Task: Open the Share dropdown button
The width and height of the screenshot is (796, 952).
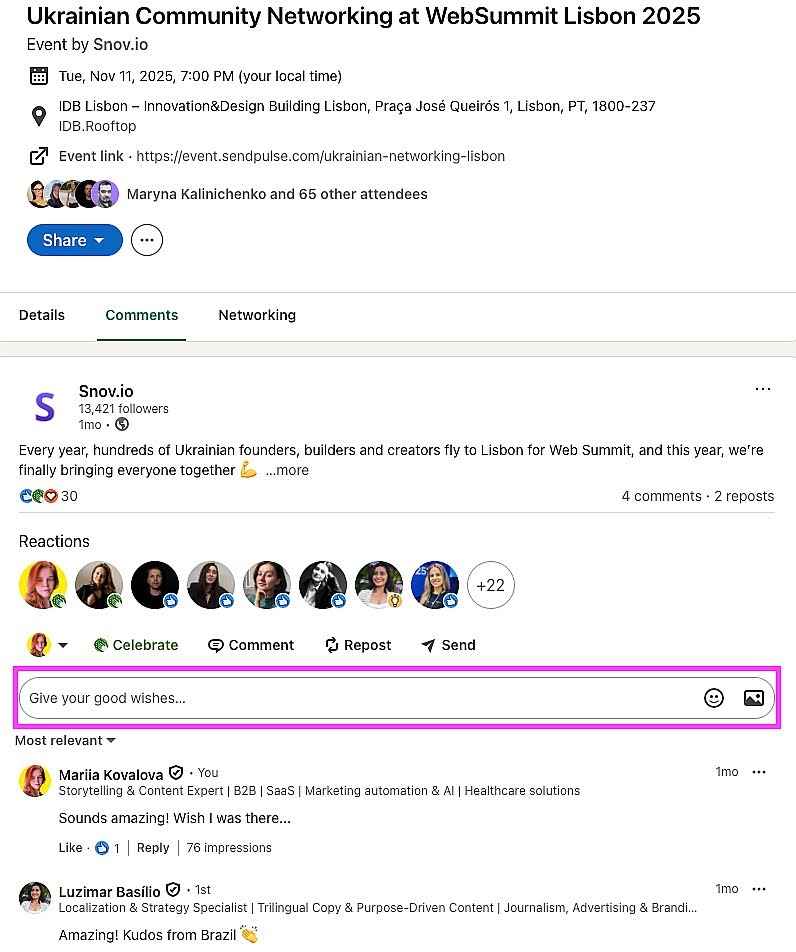Action: 75,240
